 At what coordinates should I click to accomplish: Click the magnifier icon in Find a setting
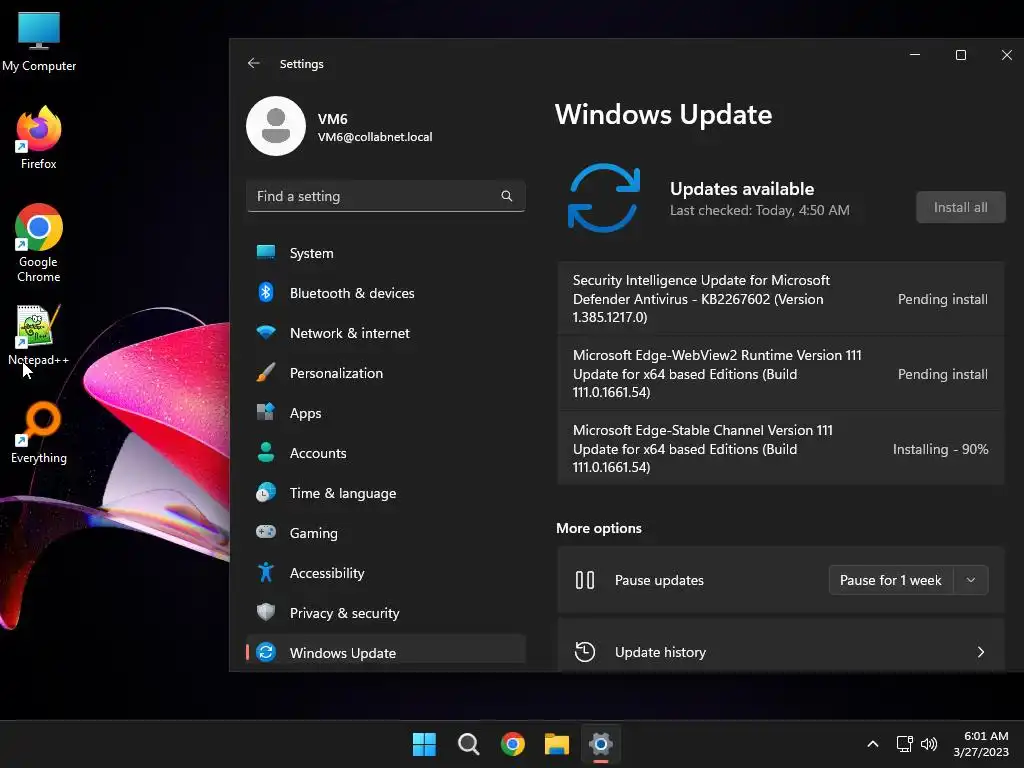point(507,196)
